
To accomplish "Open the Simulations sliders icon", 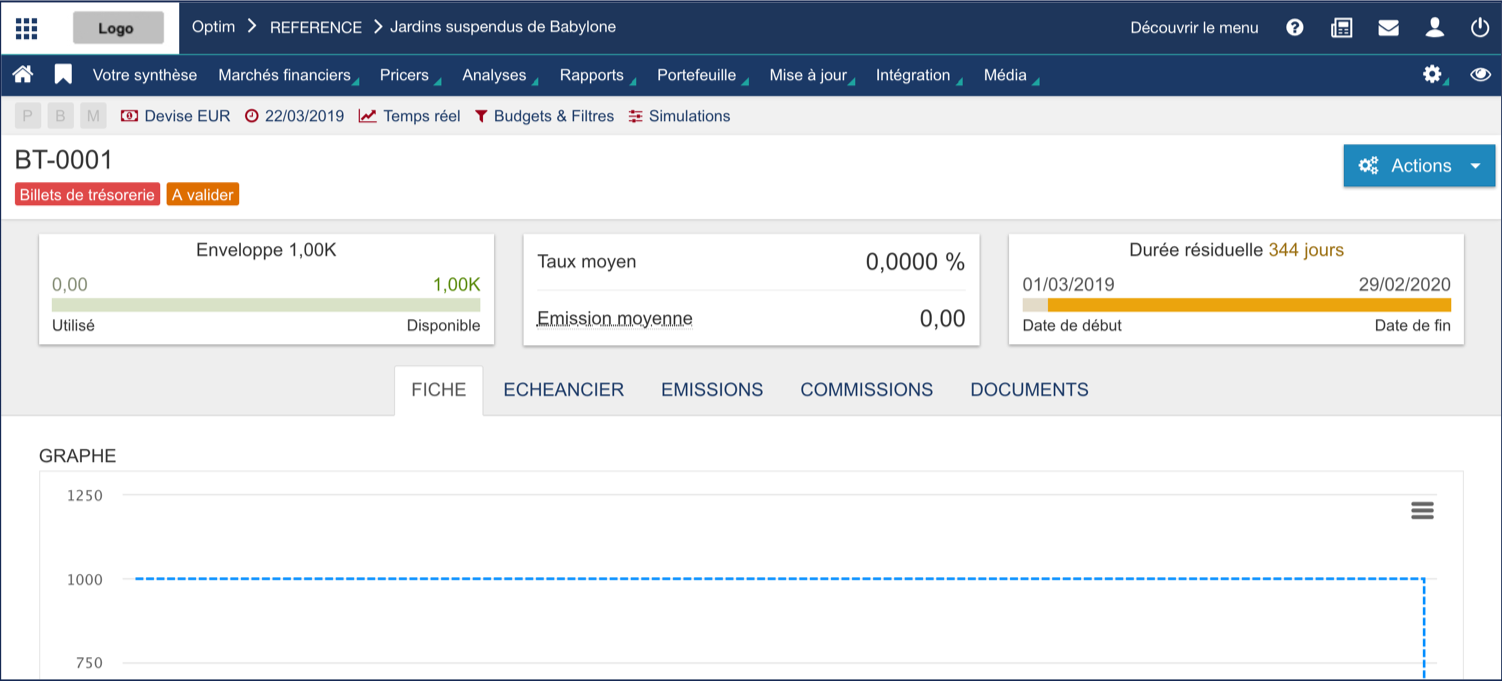I will (x=636, y=115).
